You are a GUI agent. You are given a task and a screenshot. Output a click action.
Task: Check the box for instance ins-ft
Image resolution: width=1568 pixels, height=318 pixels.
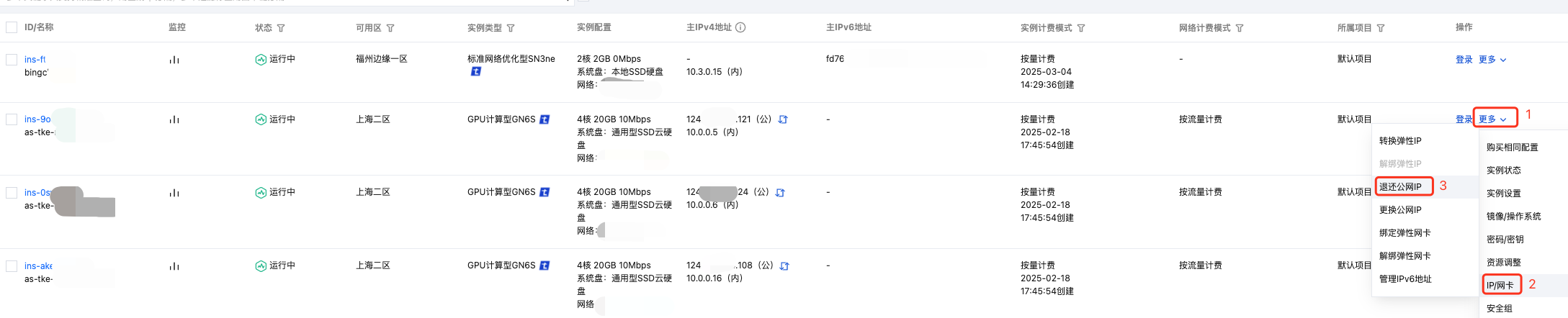[x=12, y=60]
